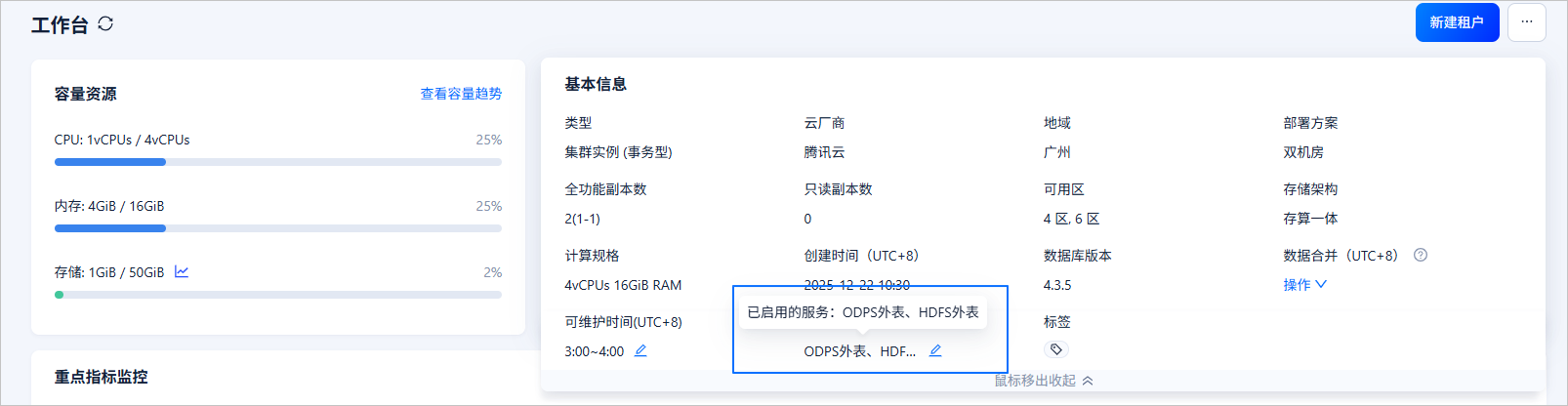Select the 双机房 deployment value

click(x=1303, y=152)
